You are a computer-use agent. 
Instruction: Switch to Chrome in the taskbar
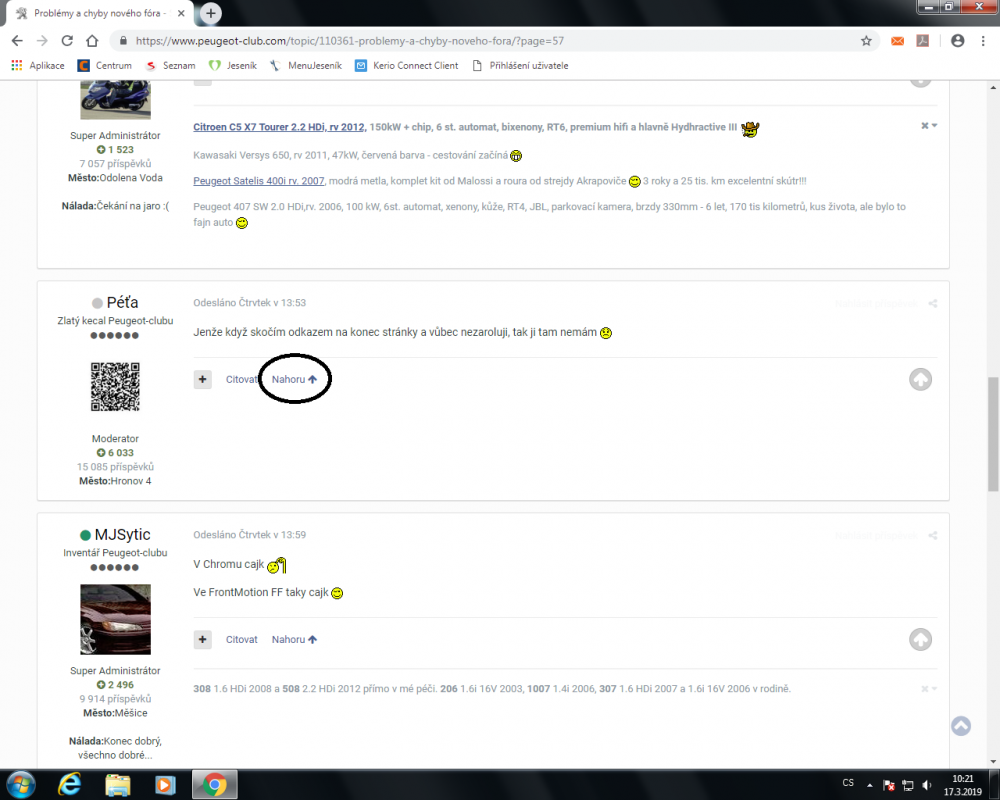(215, 784)
